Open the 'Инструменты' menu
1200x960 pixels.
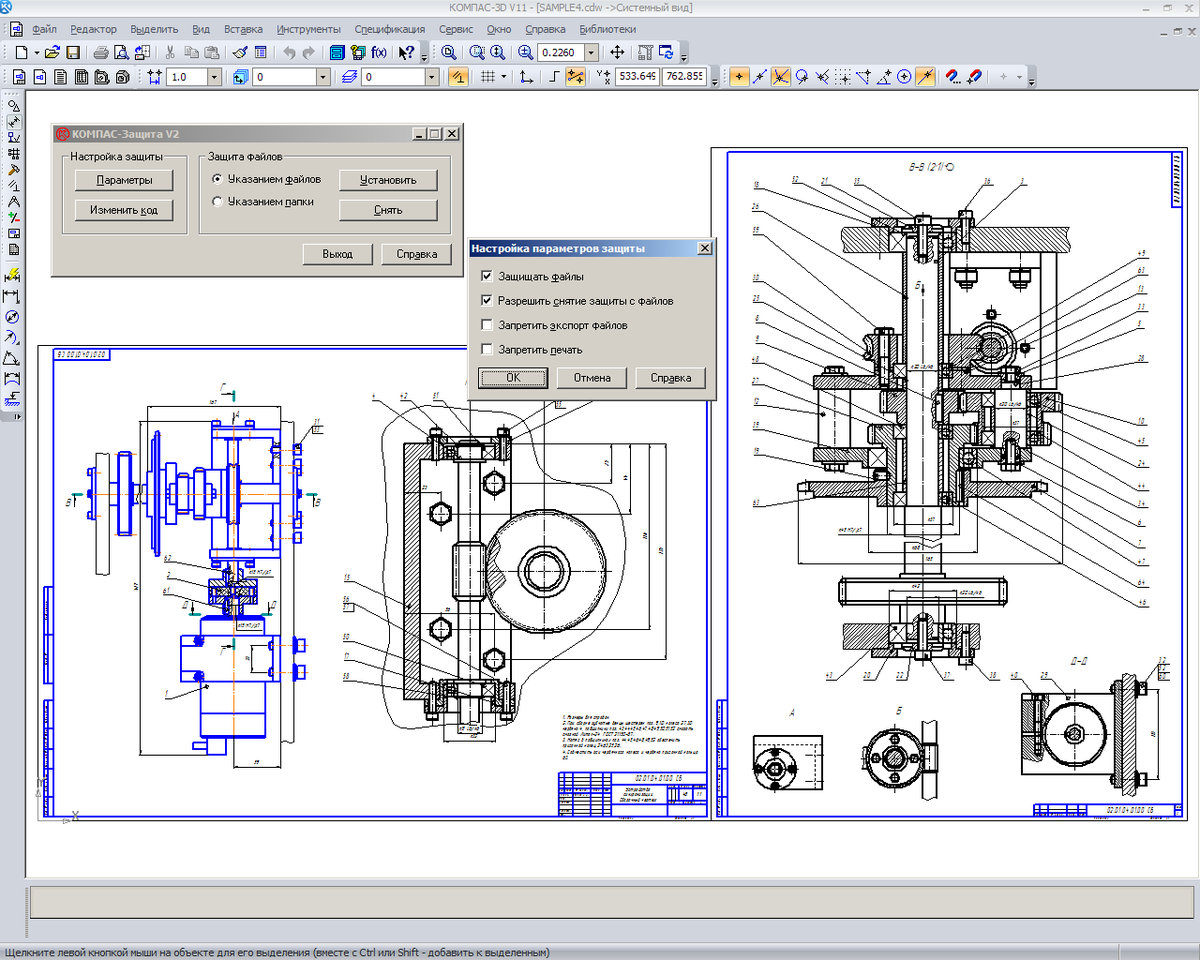pos(309,29)
